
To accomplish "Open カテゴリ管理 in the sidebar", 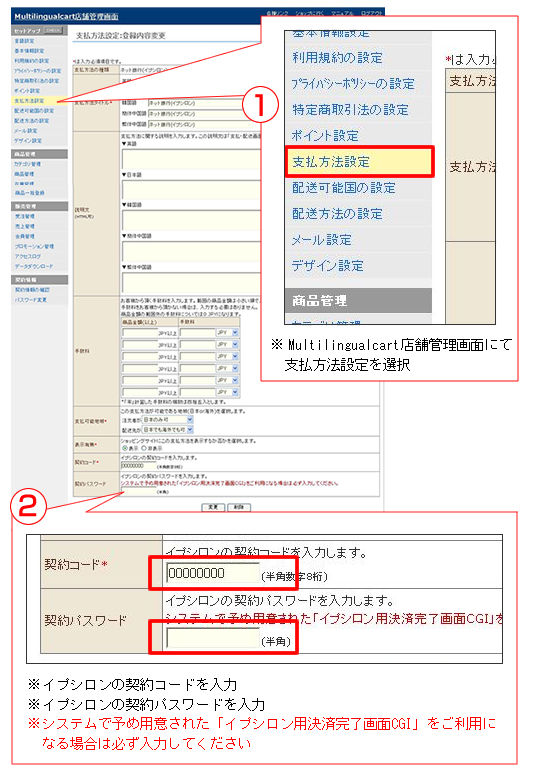I will point(27,164).
